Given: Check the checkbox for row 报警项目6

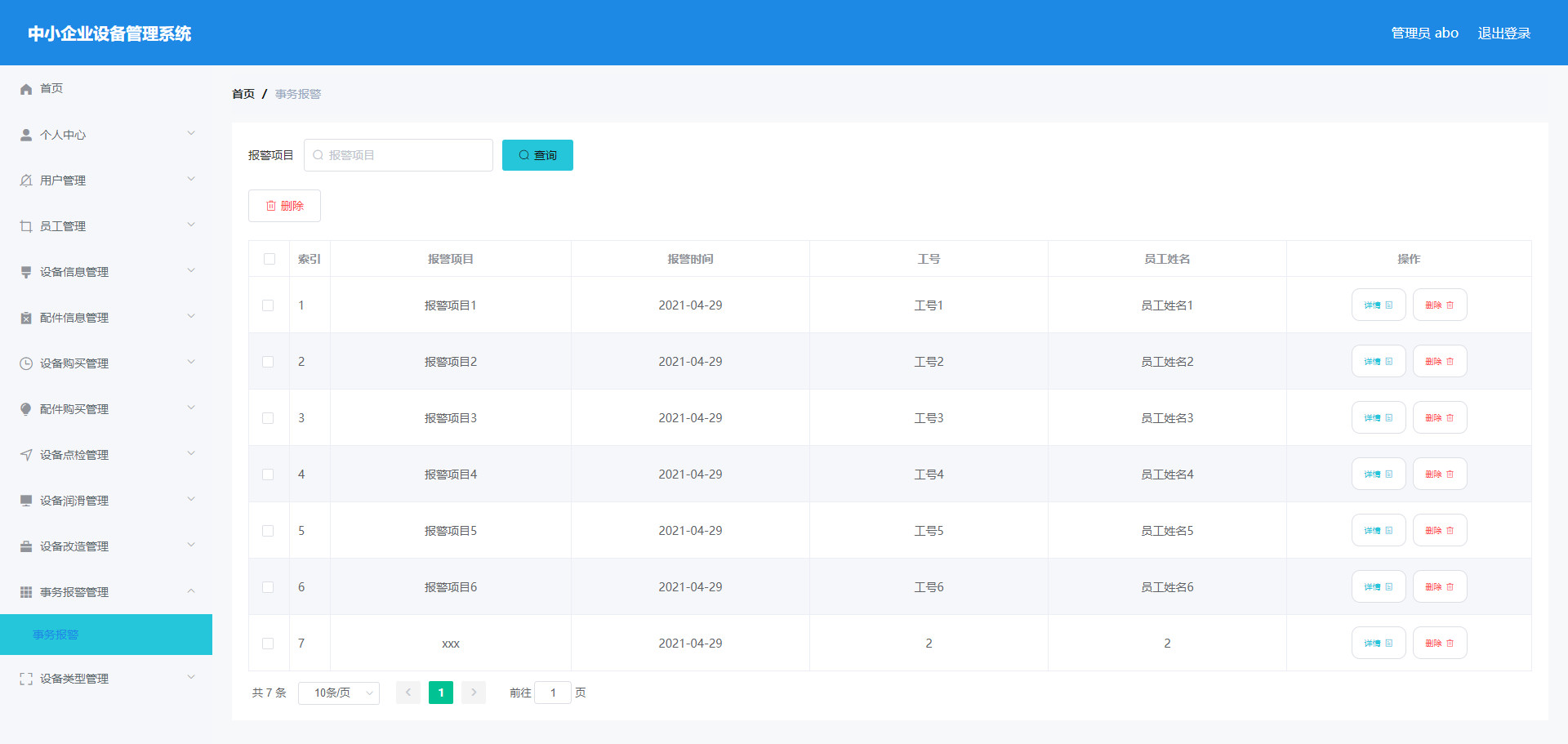Looking at the screenshot, I should 268,587.
